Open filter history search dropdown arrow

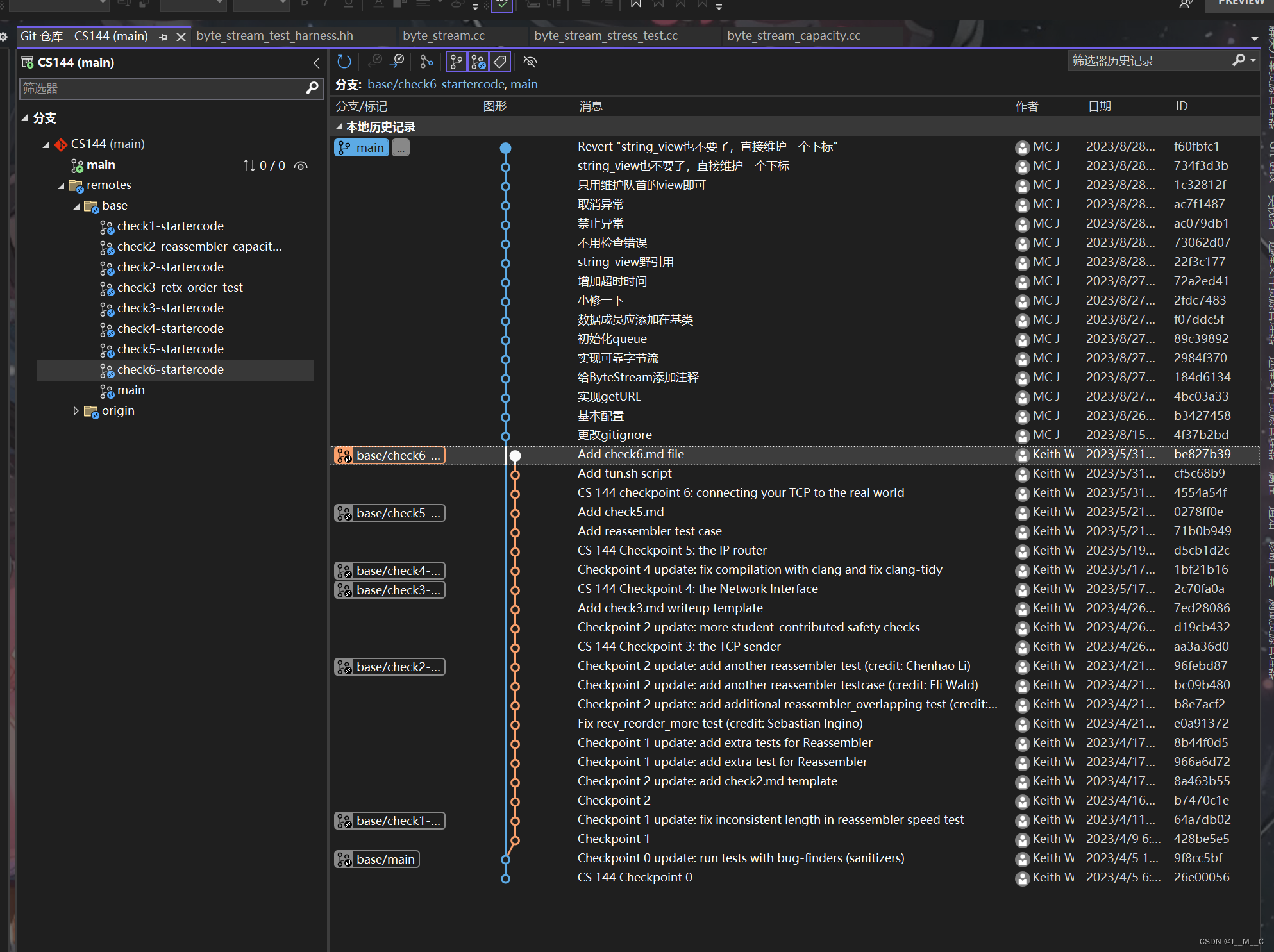(x=1253, y=60)
